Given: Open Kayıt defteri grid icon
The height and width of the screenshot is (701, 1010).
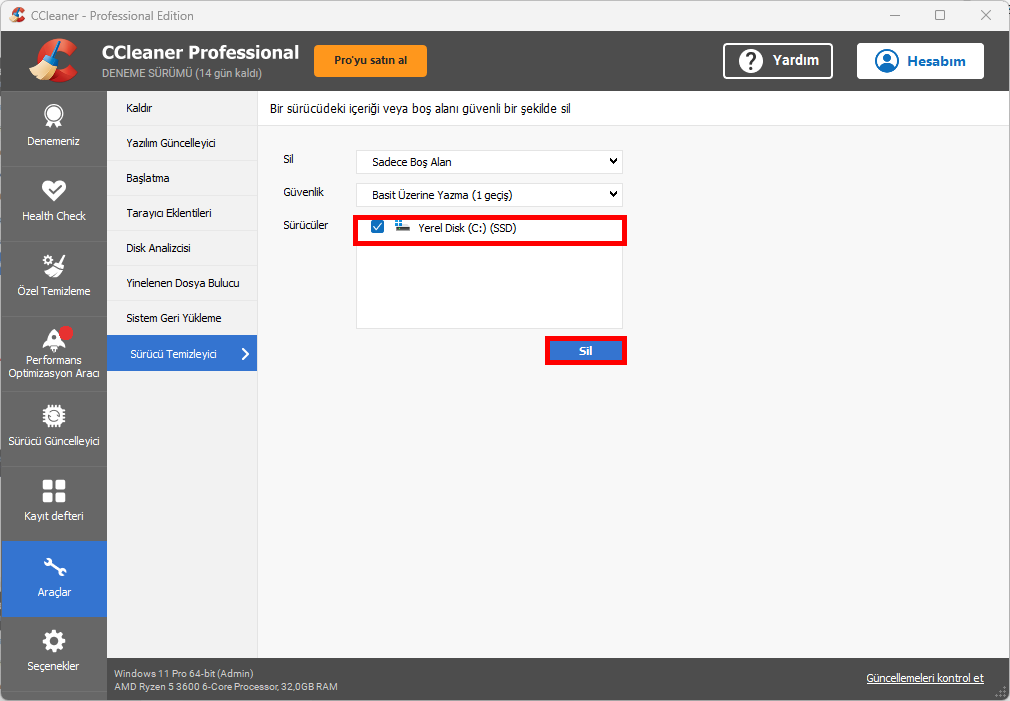Looking at the screenshot, I should point(53,491).
